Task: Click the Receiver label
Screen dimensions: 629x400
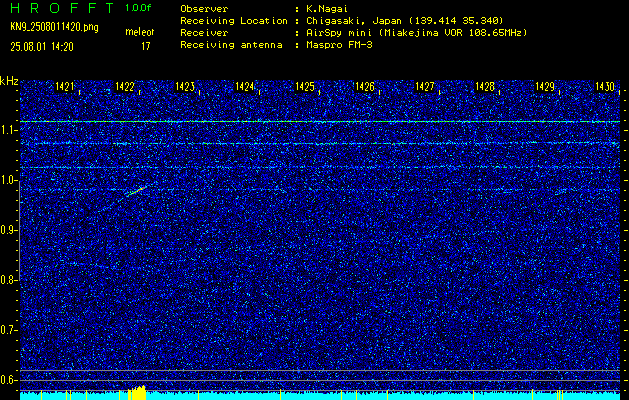Action: click(x=204, y=32)
